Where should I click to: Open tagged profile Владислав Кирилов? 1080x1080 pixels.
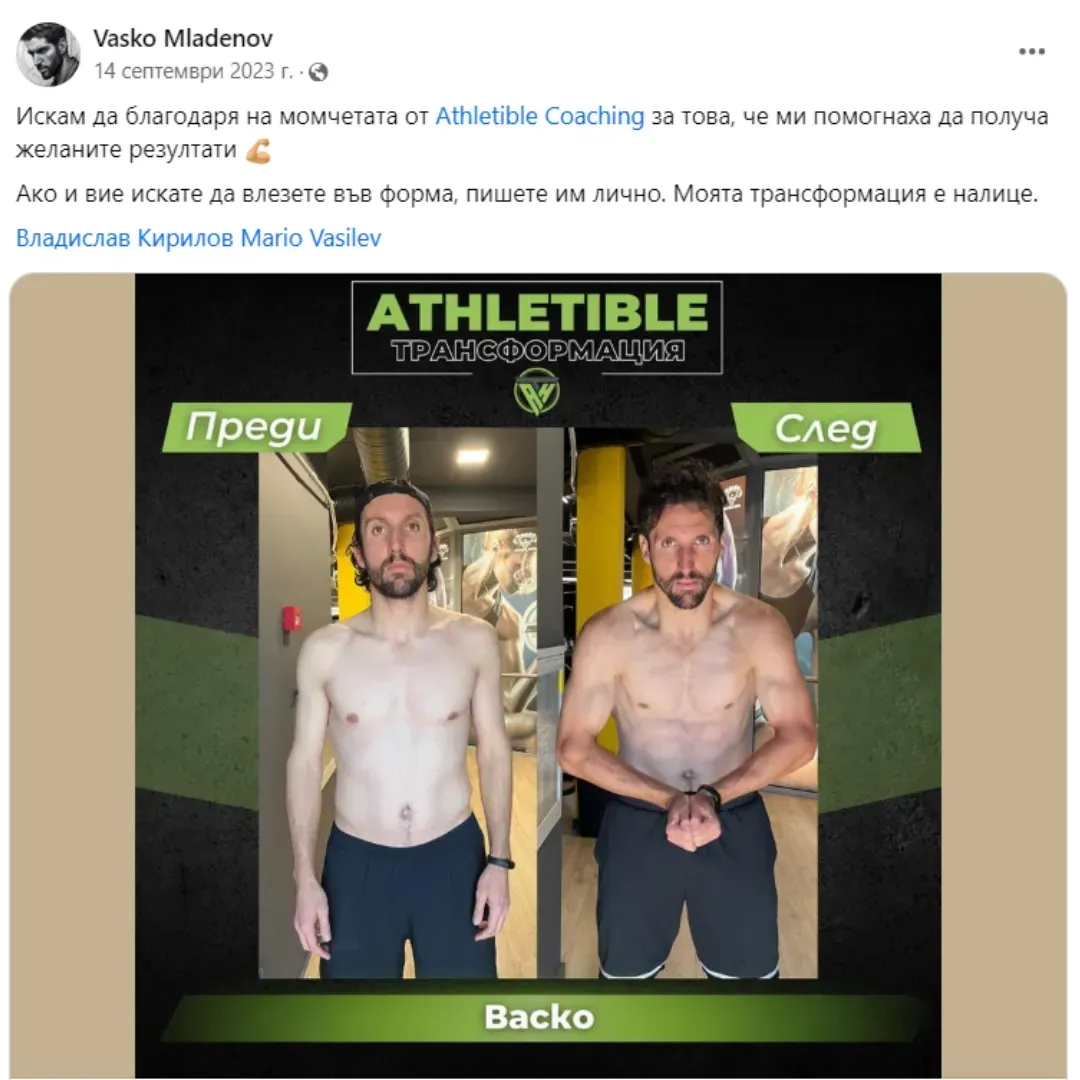tap(125, 238)
